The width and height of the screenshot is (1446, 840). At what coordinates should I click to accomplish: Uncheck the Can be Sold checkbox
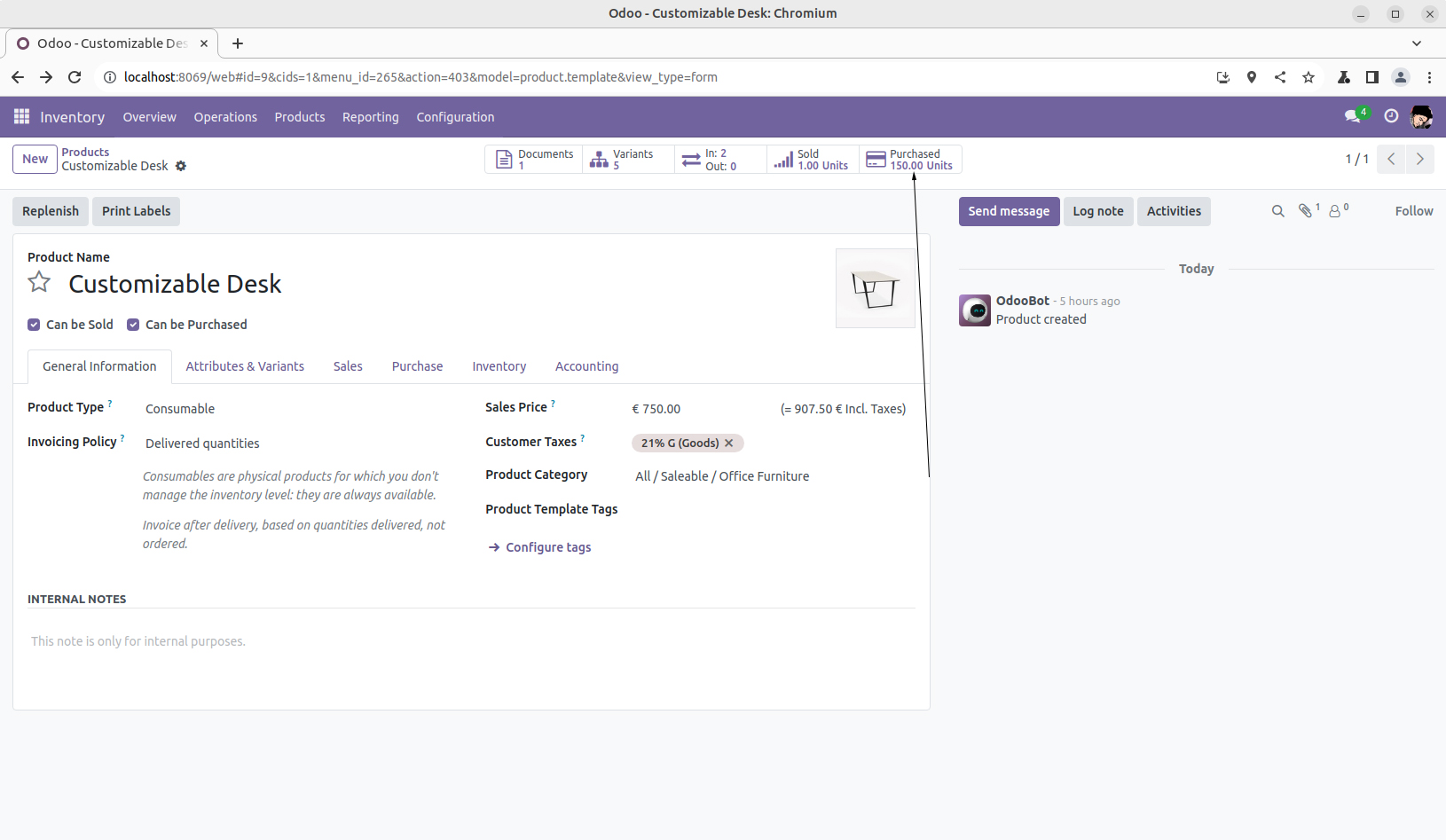pos(34,325)
